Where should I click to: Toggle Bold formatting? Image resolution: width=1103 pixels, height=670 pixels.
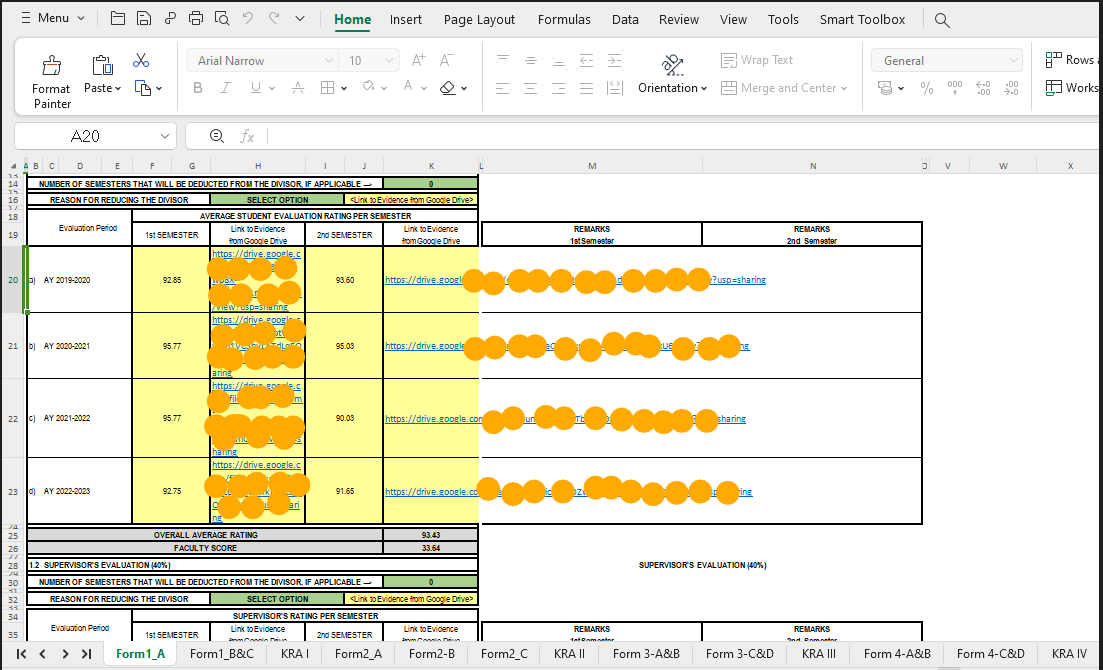pos(198,88)
